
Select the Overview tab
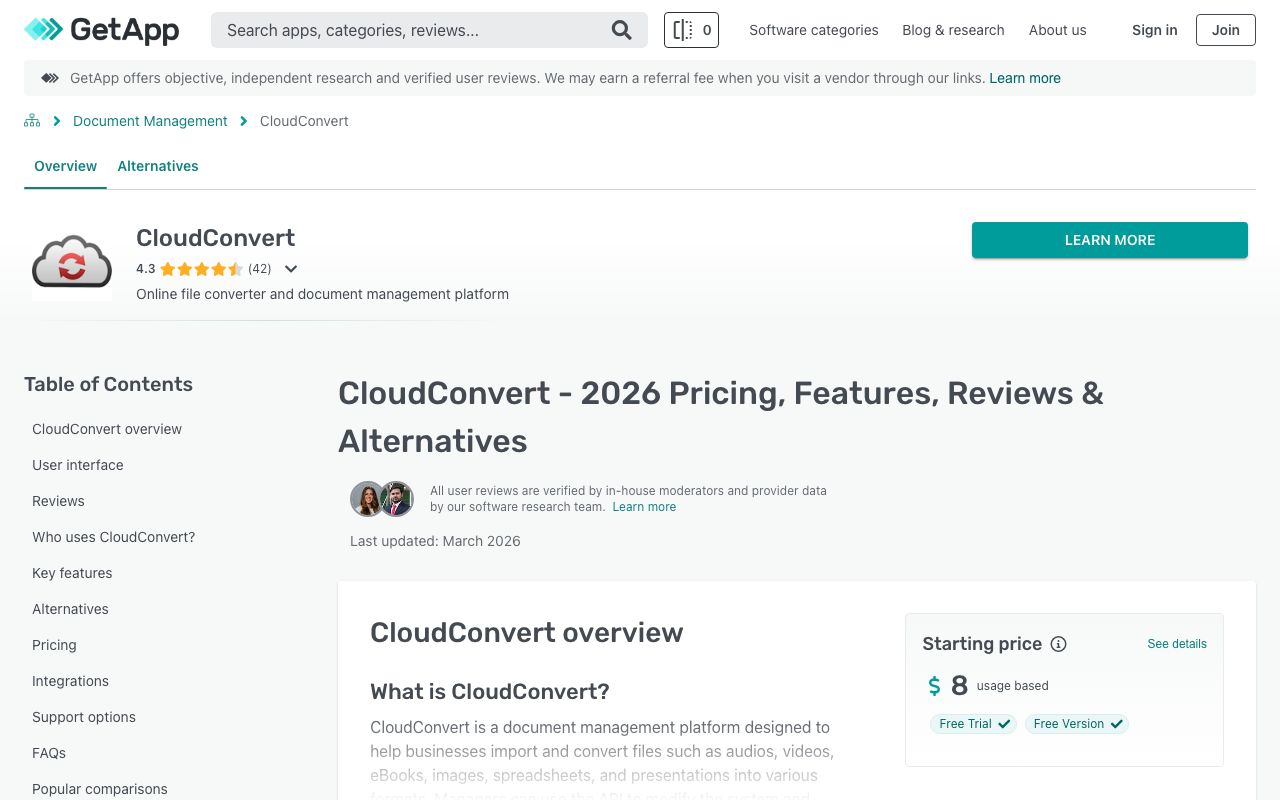click(65, 166)
